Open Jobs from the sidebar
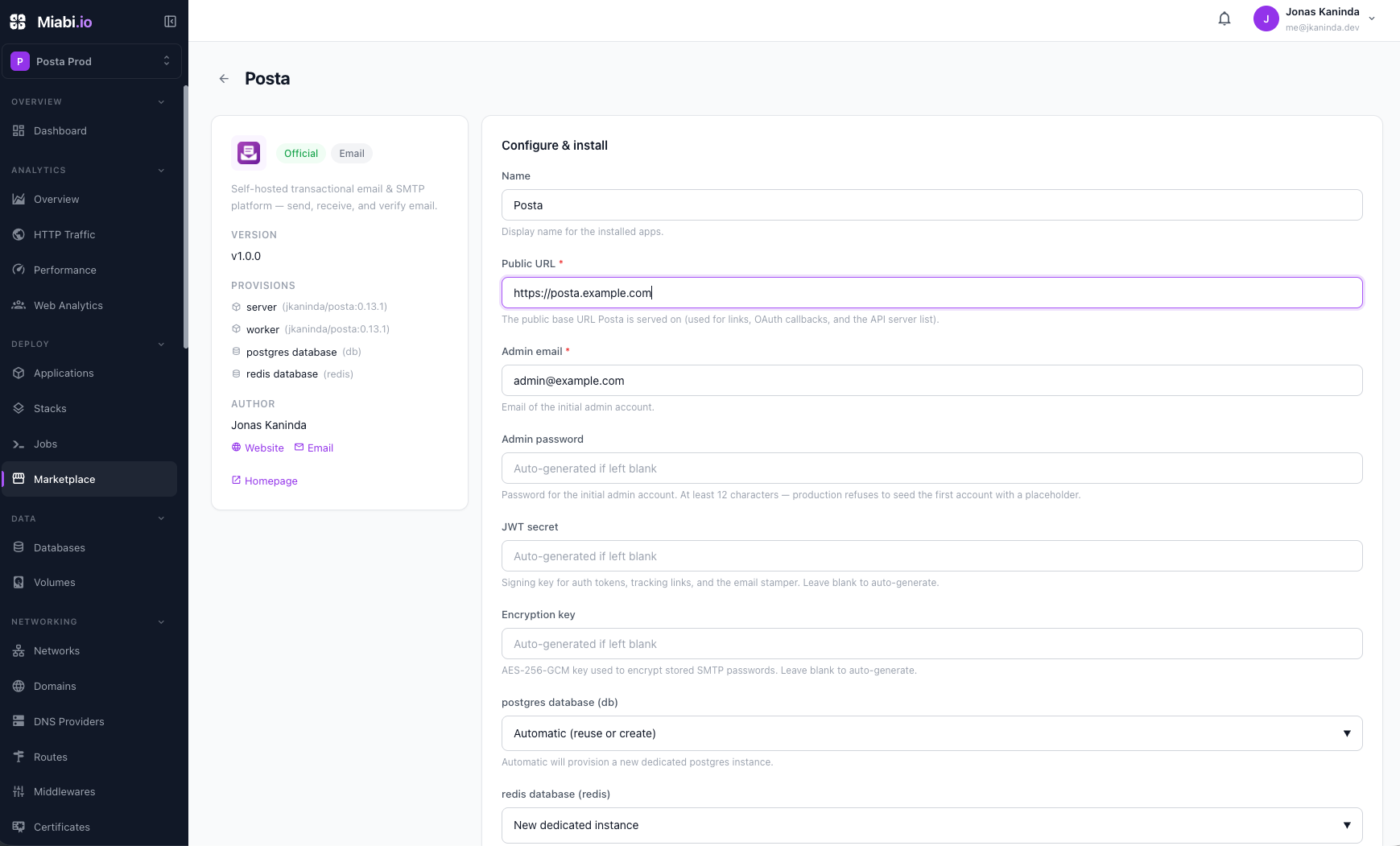This screenshot has width=1400, height=846. [x=89, y=444]
